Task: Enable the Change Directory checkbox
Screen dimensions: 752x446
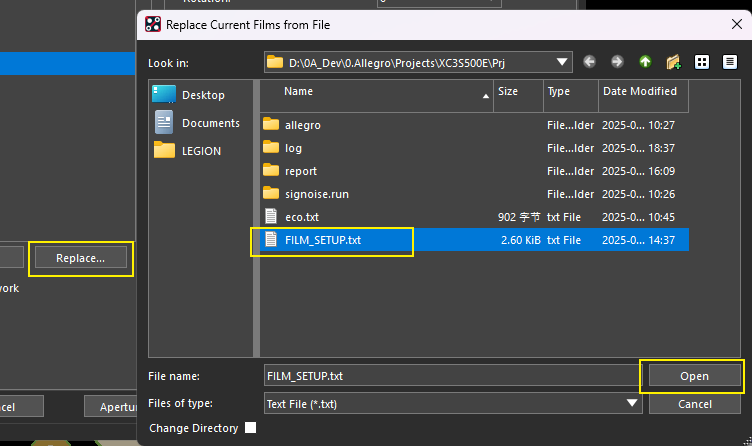Action: click(251, 428)
